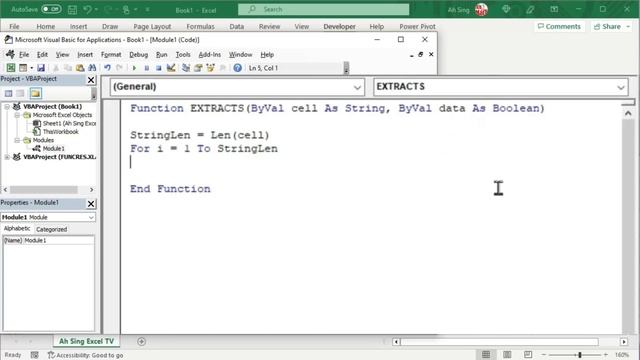This screenshot has width=640, height=360.
Task: Click the Copy icon in VBA toolbar
Action: click(x=68, y=68)
